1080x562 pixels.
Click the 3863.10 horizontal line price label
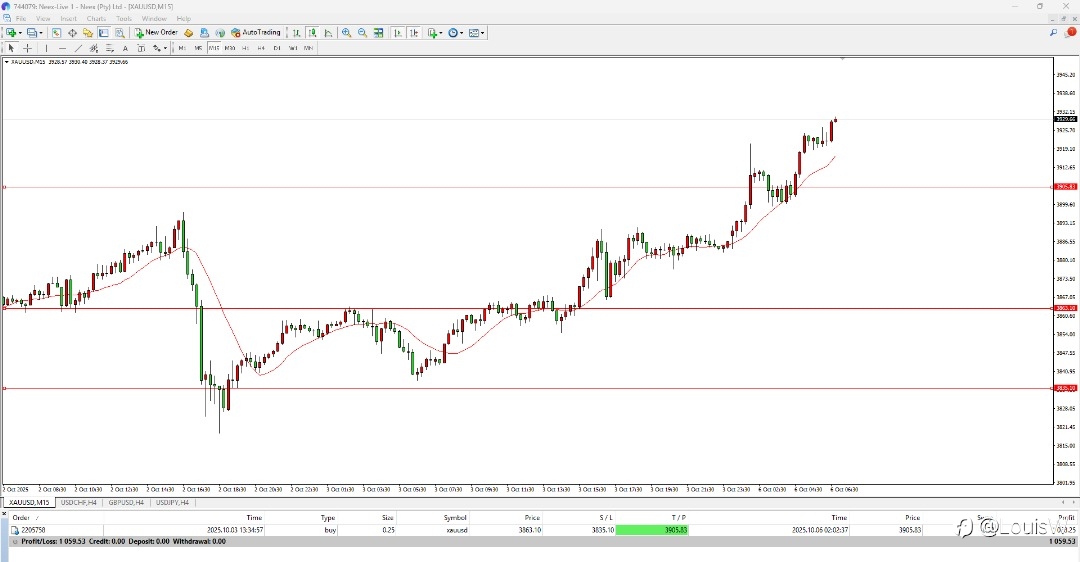click(1065, 308)
